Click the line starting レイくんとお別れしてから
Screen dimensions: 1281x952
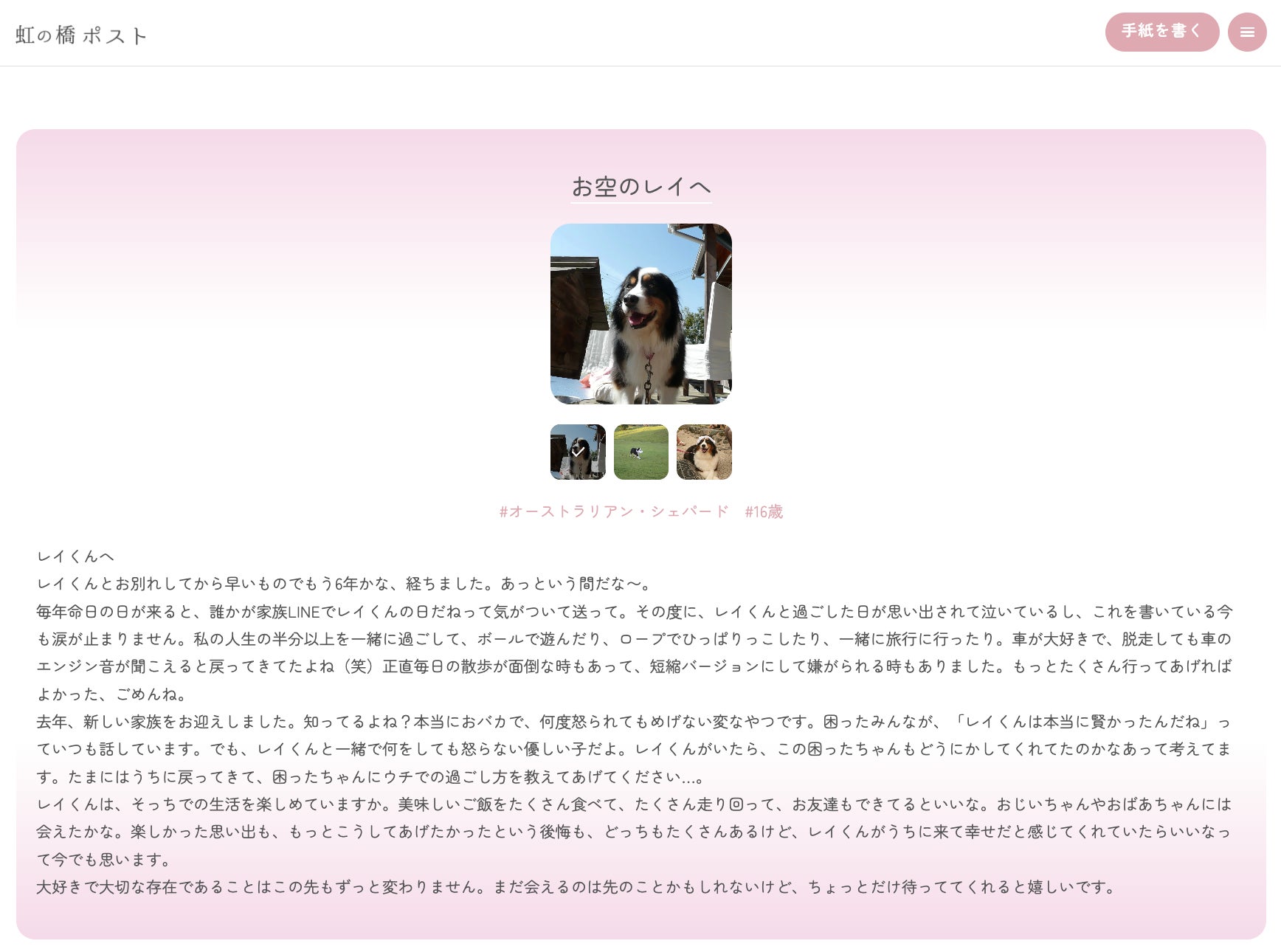[345, 584]
